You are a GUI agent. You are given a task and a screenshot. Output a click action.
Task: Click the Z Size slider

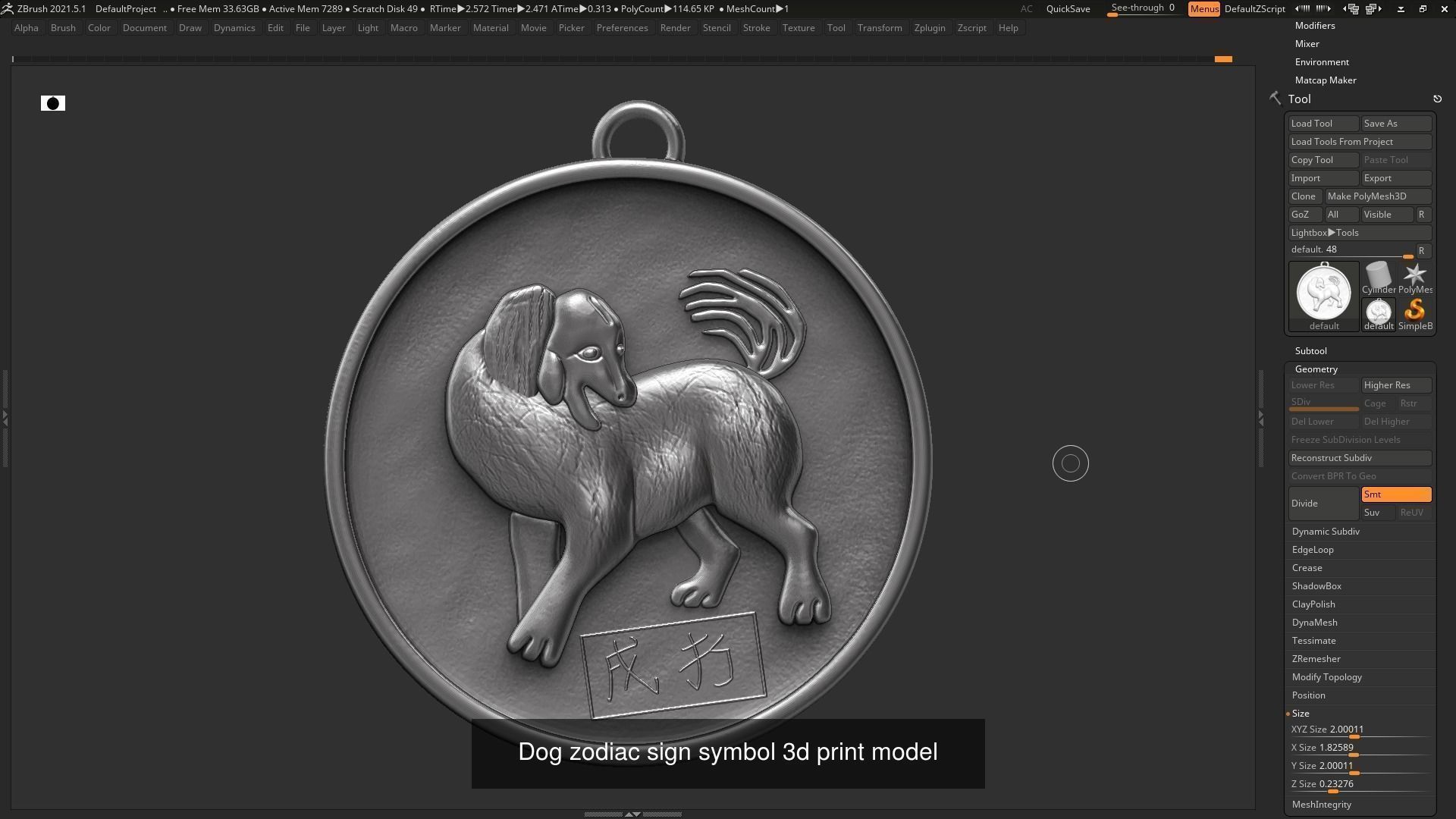pos(1360,785)
